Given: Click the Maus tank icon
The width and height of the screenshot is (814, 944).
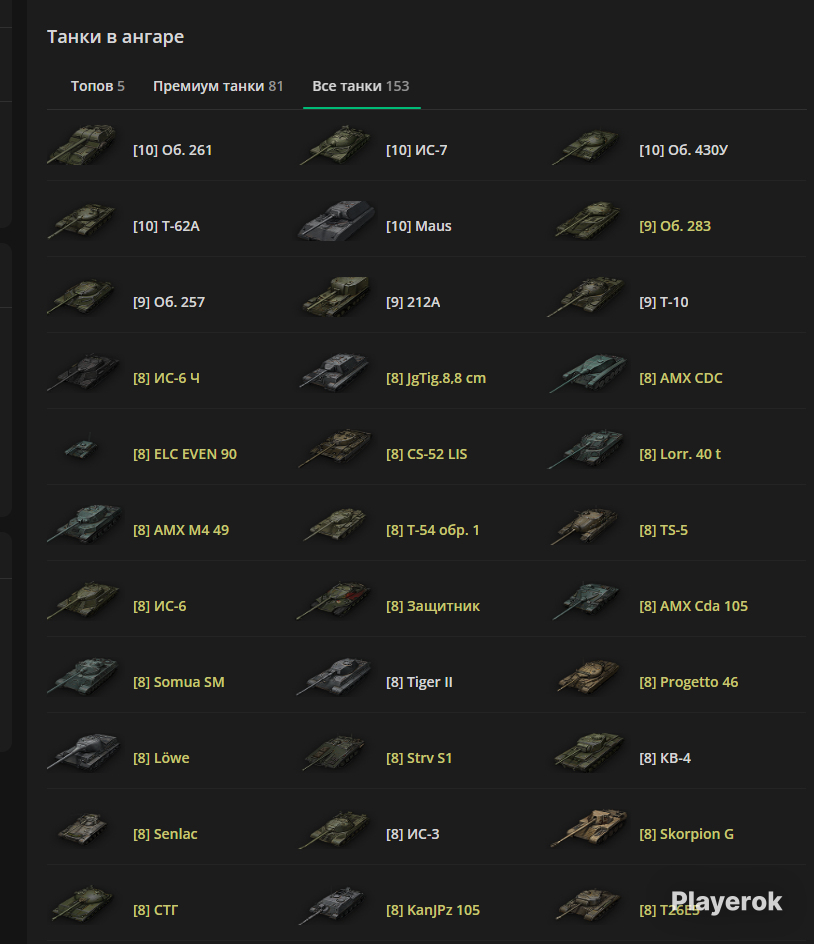Looking at the screenshot, I should pyautogui.click(x=335, y=220).
